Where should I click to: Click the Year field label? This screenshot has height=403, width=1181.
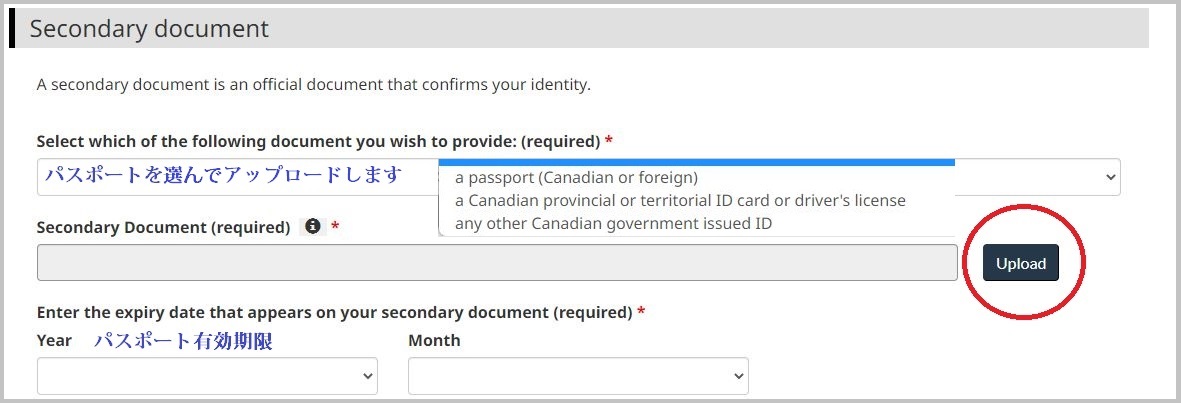(x=54, y=340)
